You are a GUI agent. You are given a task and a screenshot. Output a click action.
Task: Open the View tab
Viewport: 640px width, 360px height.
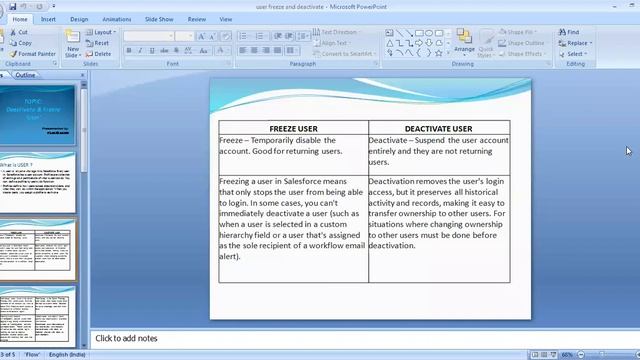tap(226, 19)
